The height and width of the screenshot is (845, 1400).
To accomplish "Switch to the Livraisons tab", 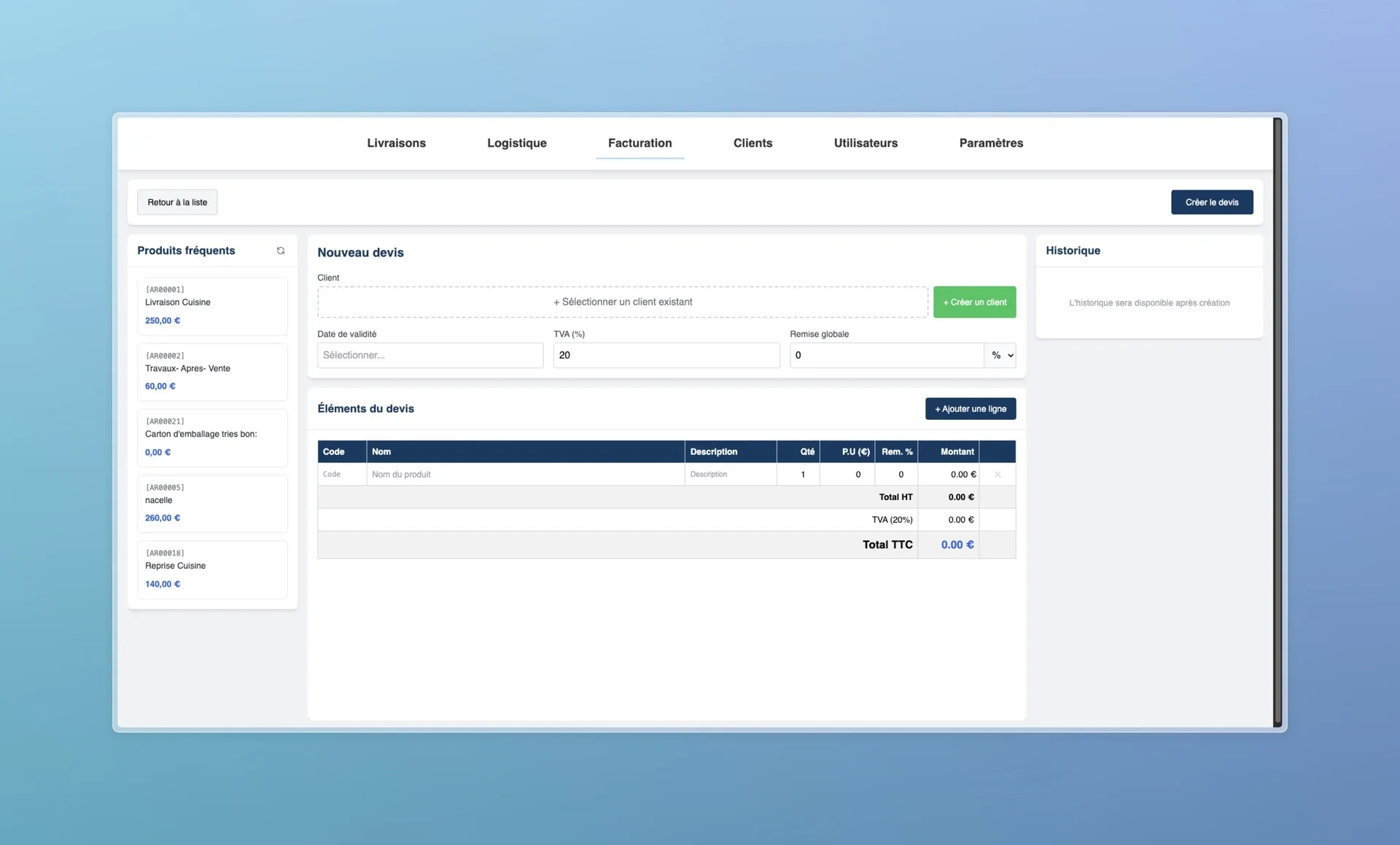I will pyautogui.click(x=396, y=143).
